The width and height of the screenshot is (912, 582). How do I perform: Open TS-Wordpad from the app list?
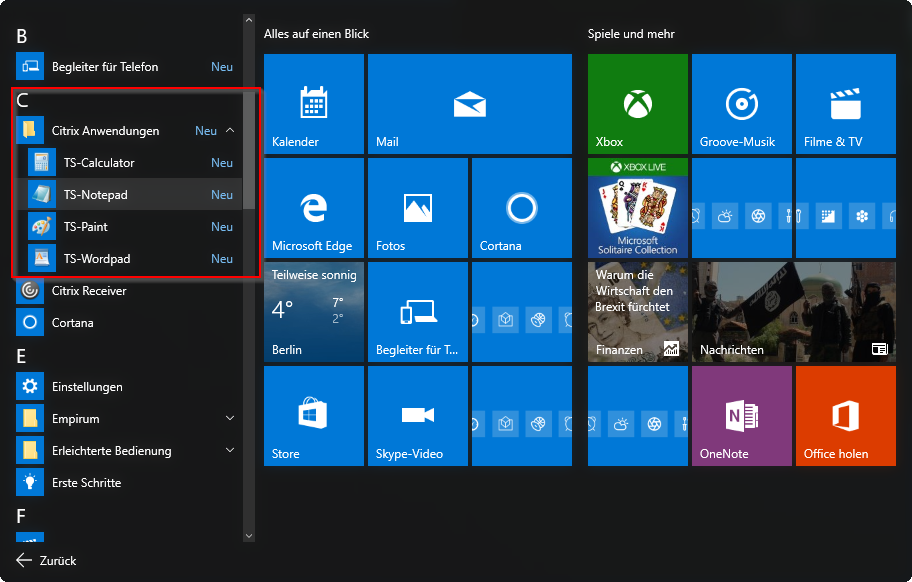click(x=129, y=259)
